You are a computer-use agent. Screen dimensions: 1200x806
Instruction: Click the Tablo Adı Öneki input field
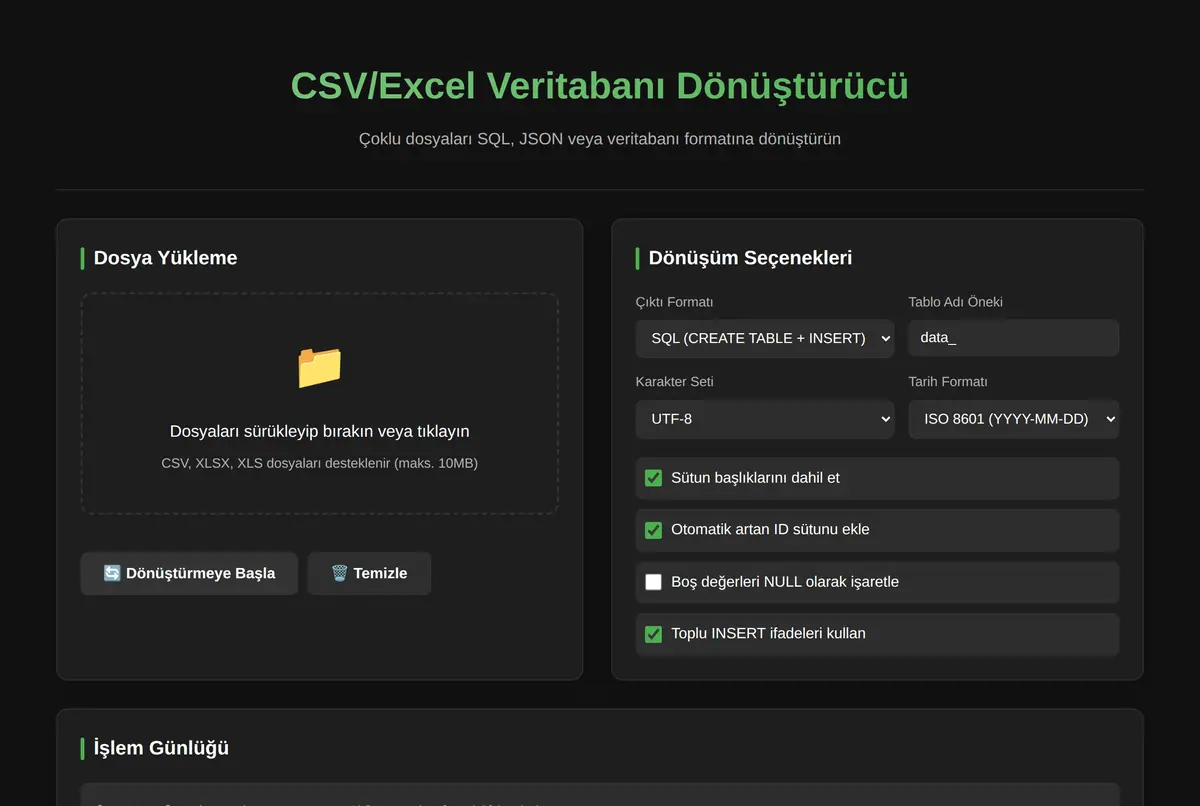click(1013, 338)
